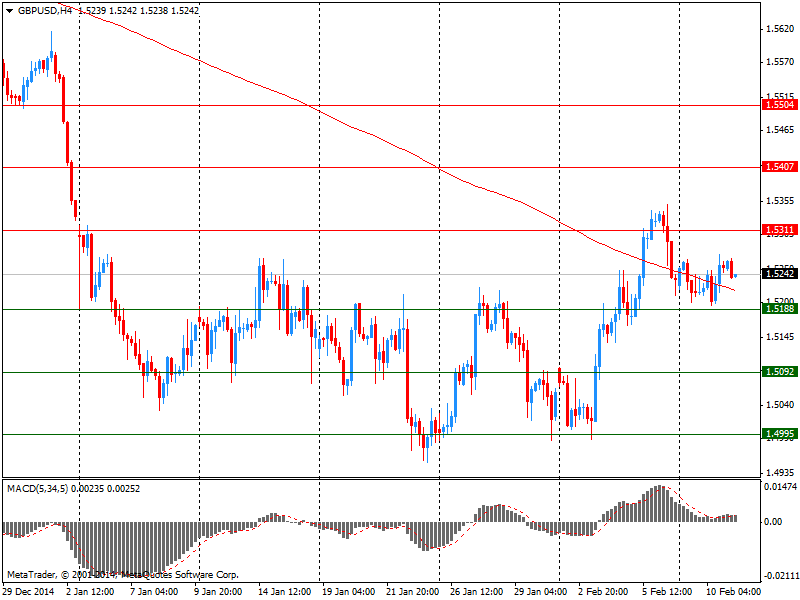The width and height of the screenshot is (800, 600).
Task: Click the 5 Feb 12:00 time label
Action: [x=667, y=591]
